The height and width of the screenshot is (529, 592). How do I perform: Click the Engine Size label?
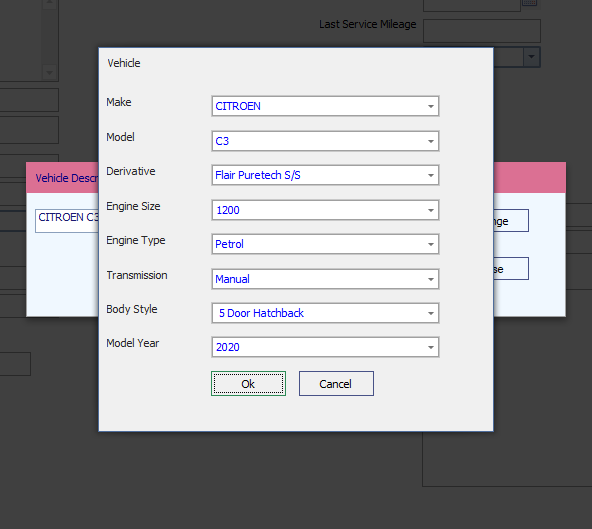133,206
